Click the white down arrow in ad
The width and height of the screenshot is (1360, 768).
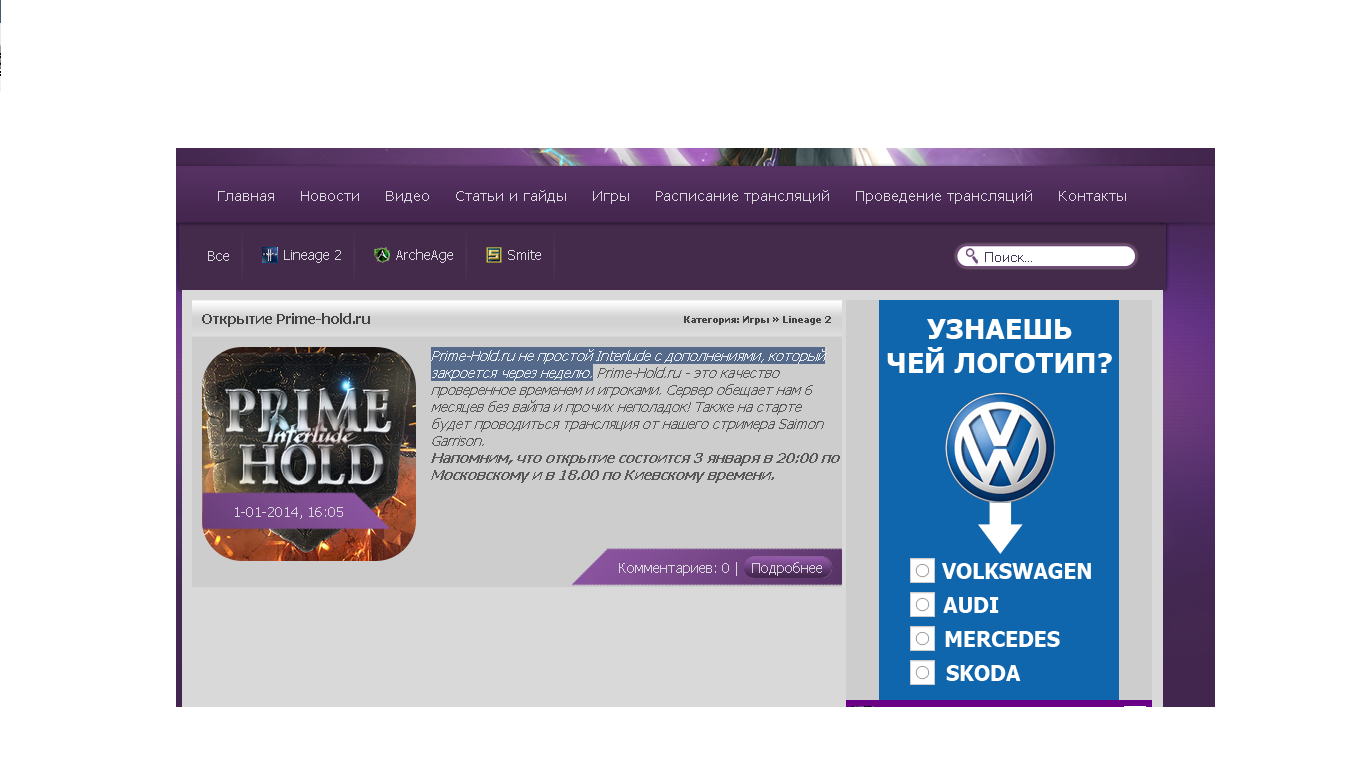[1000, 527]
